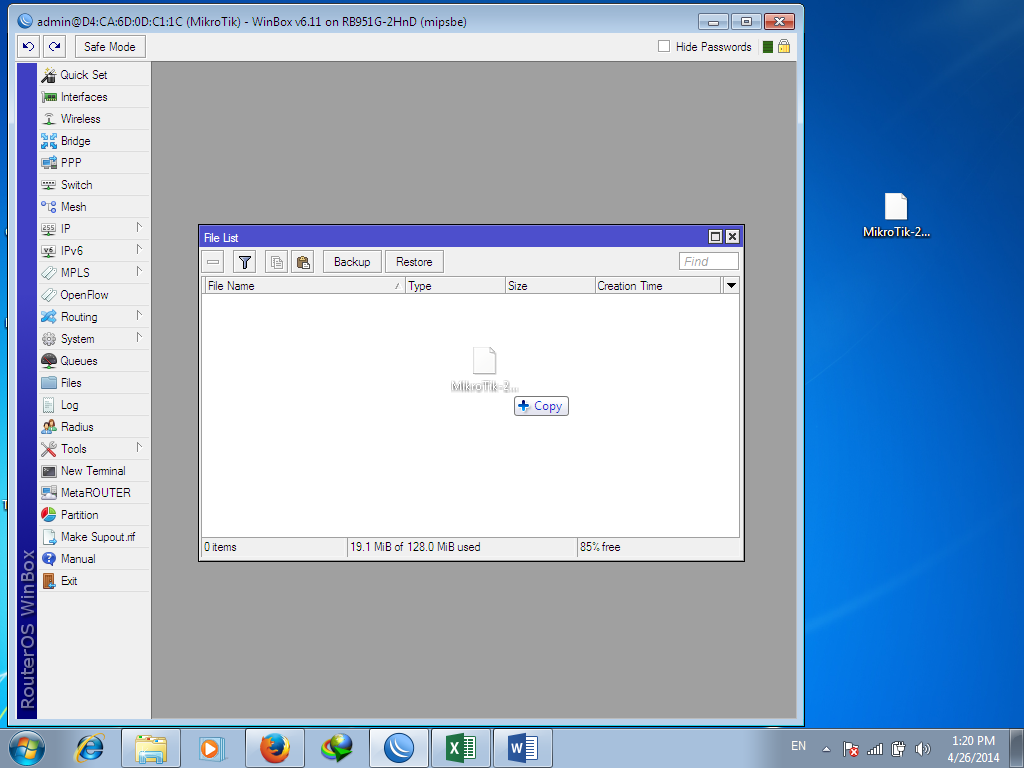Click the Queues icon in sidebar
Viewport: 1024px width, 768px height.
pos(49,361)
